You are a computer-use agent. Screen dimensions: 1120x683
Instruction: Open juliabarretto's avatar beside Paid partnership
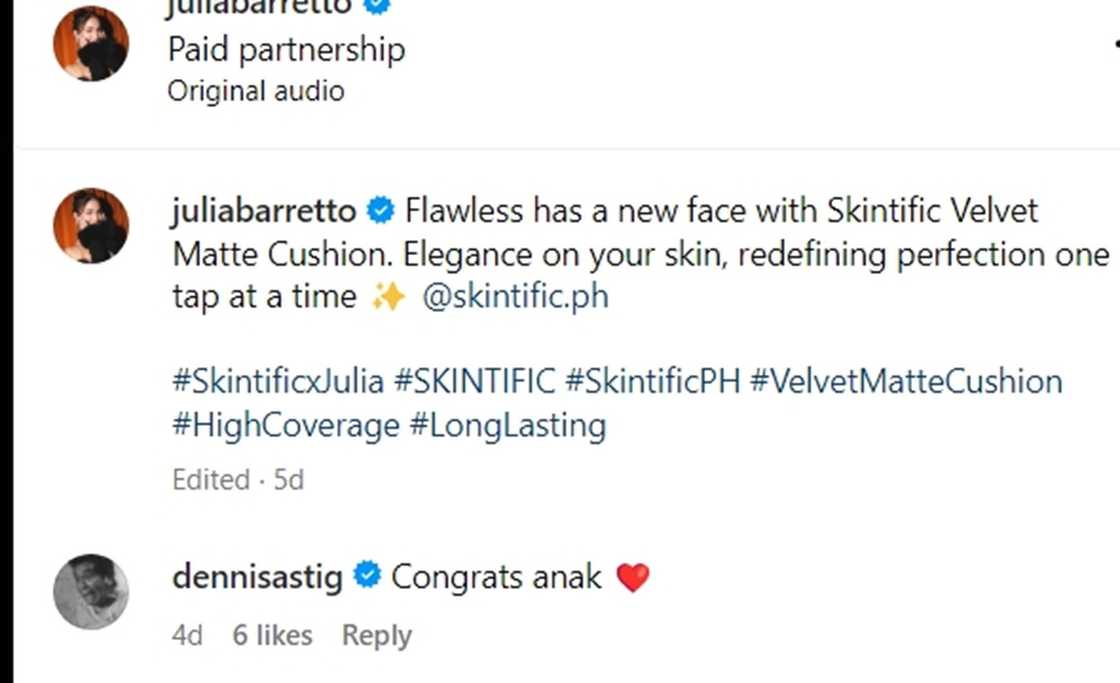coord(91,43)
